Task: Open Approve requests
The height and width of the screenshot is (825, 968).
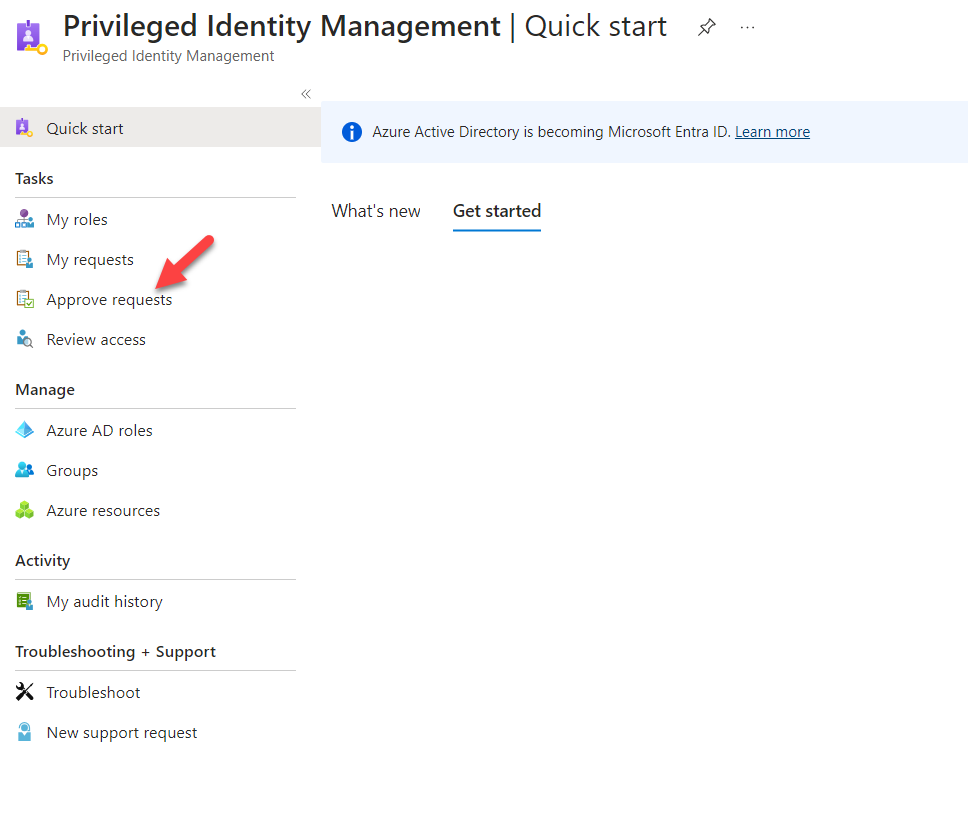Action: click(x=109, y=300)
